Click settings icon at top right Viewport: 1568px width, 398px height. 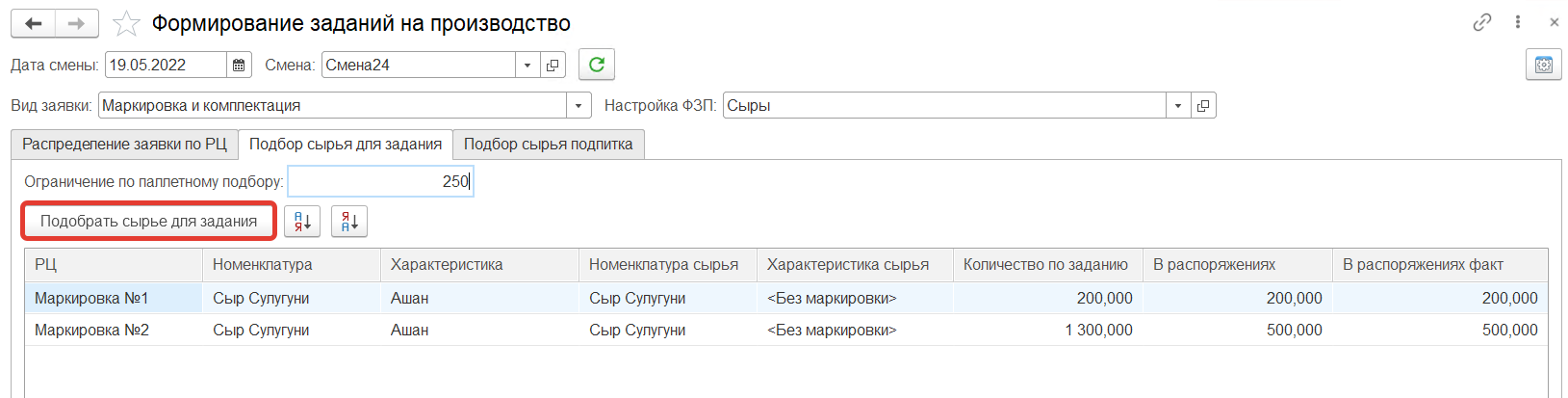point(1543,66)
